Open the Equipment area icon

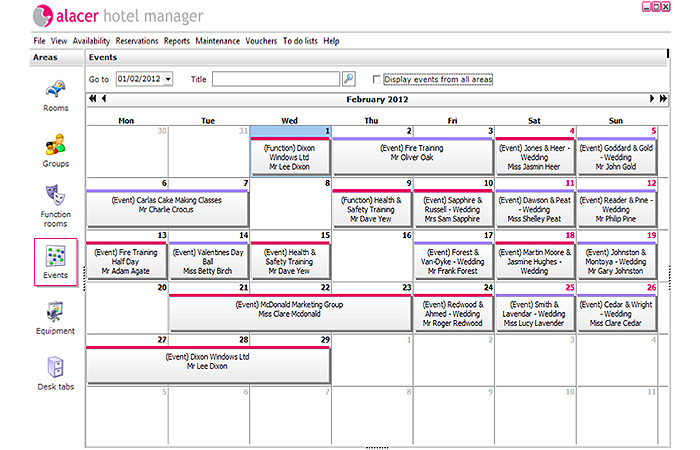[55, 316]
